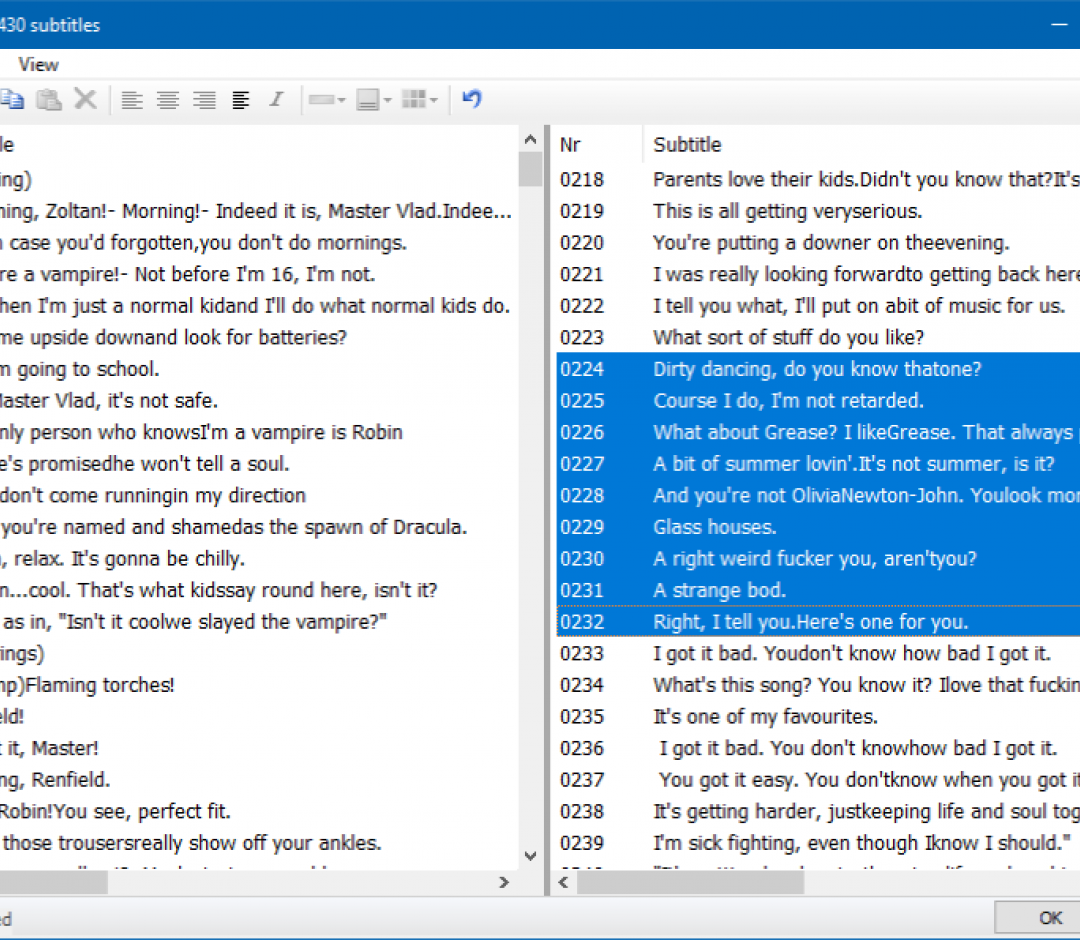
Task: Select left row 'Not before I'm 16, I'm not.'
Action: coord(259,275)
